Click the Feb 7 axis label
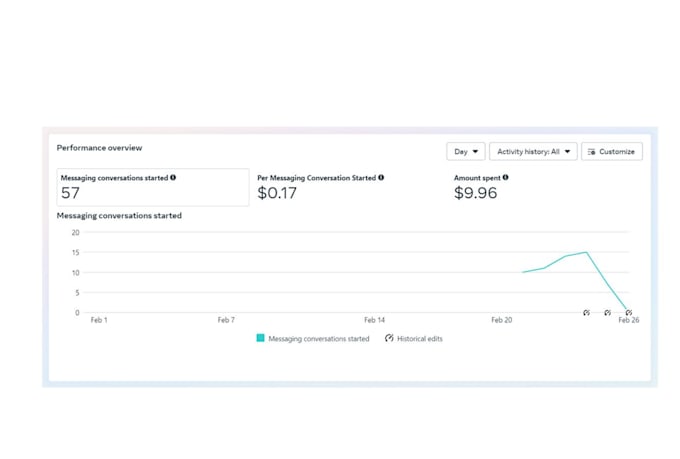Screen dimensions: 680x459 pos(226,320)
